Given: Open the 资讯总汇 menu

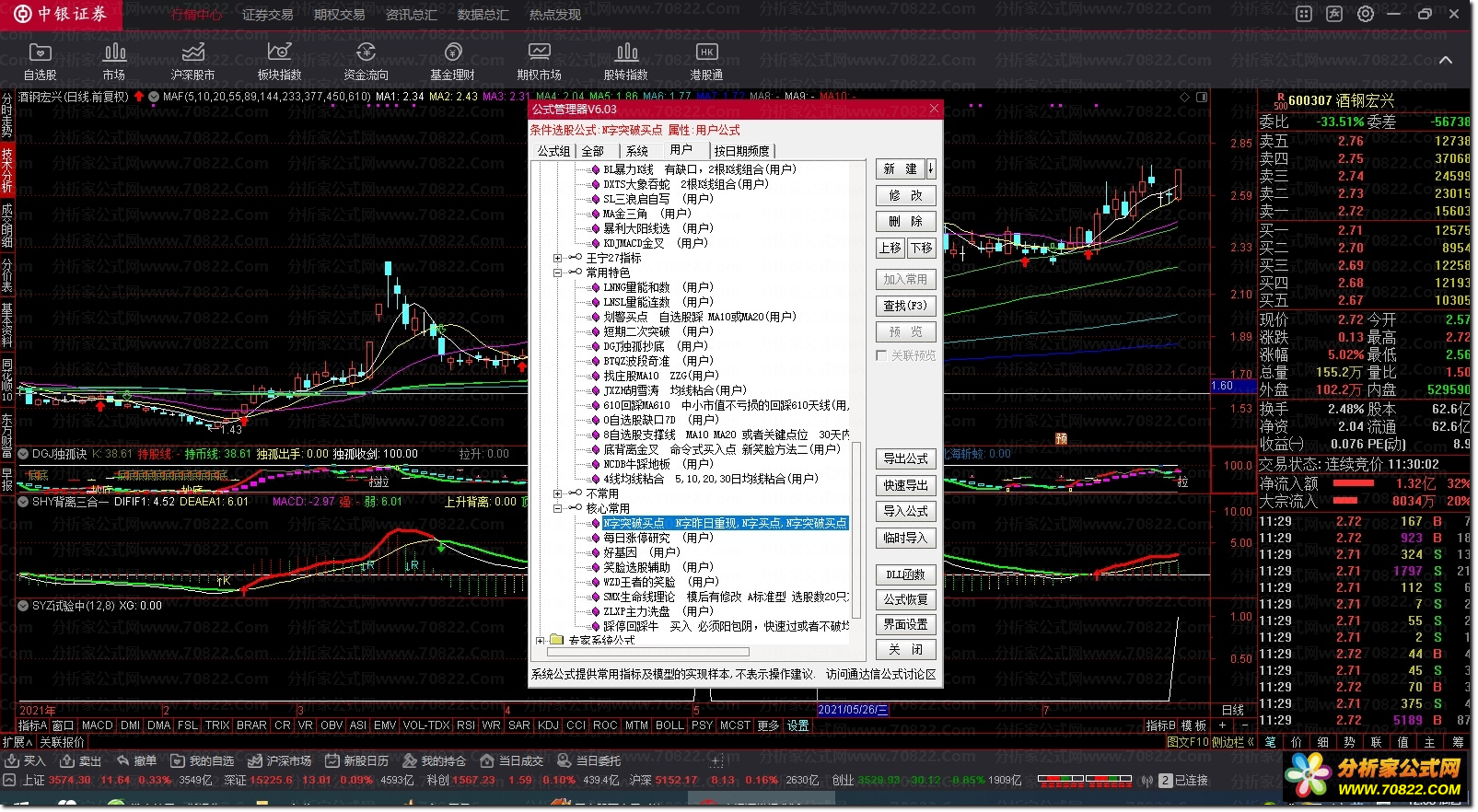Looking at the screenshot, I should click(x=412, y=15).
